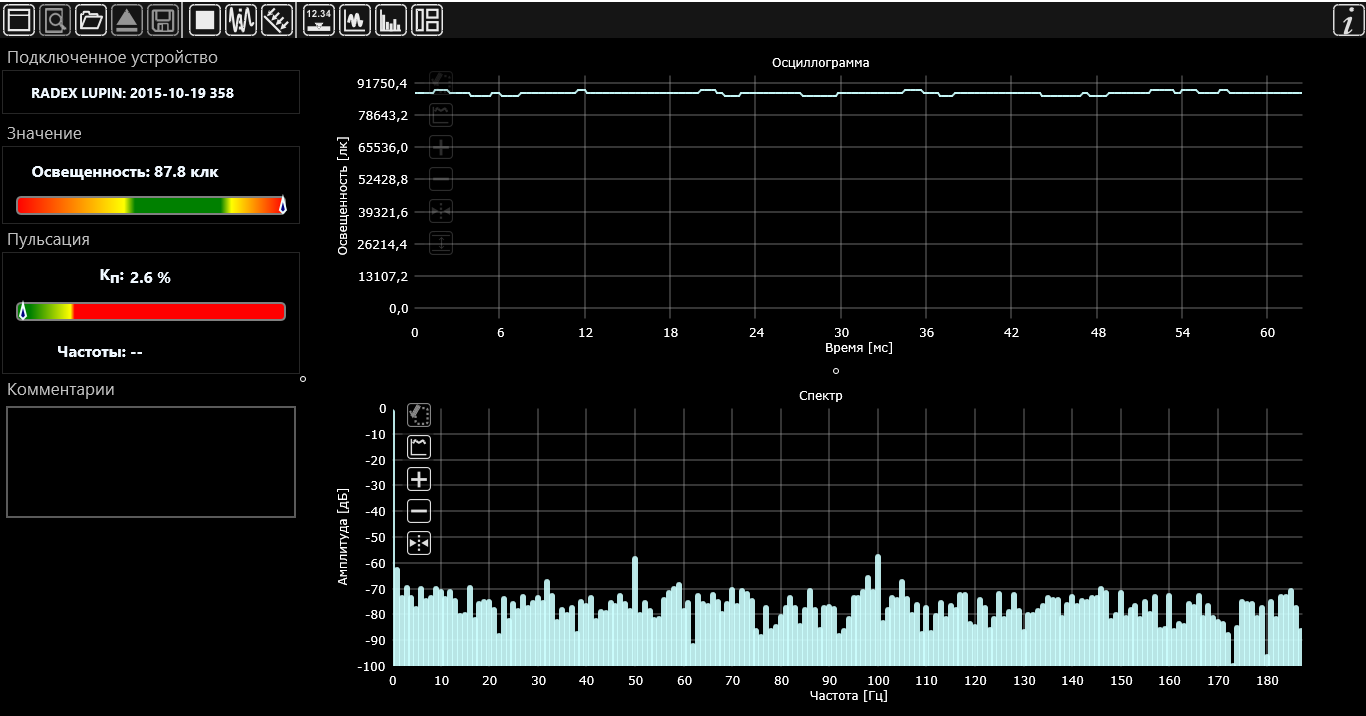
Task: Click the Осциллограмма chart title
Action: pos(821,62)
